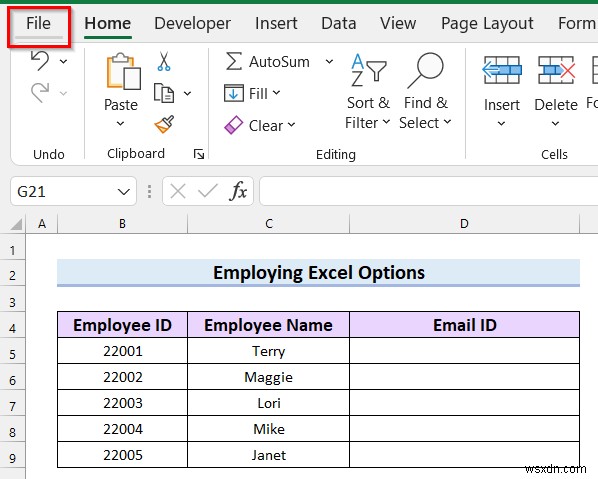Select the cell with name Mike

[x=268, y=429]
